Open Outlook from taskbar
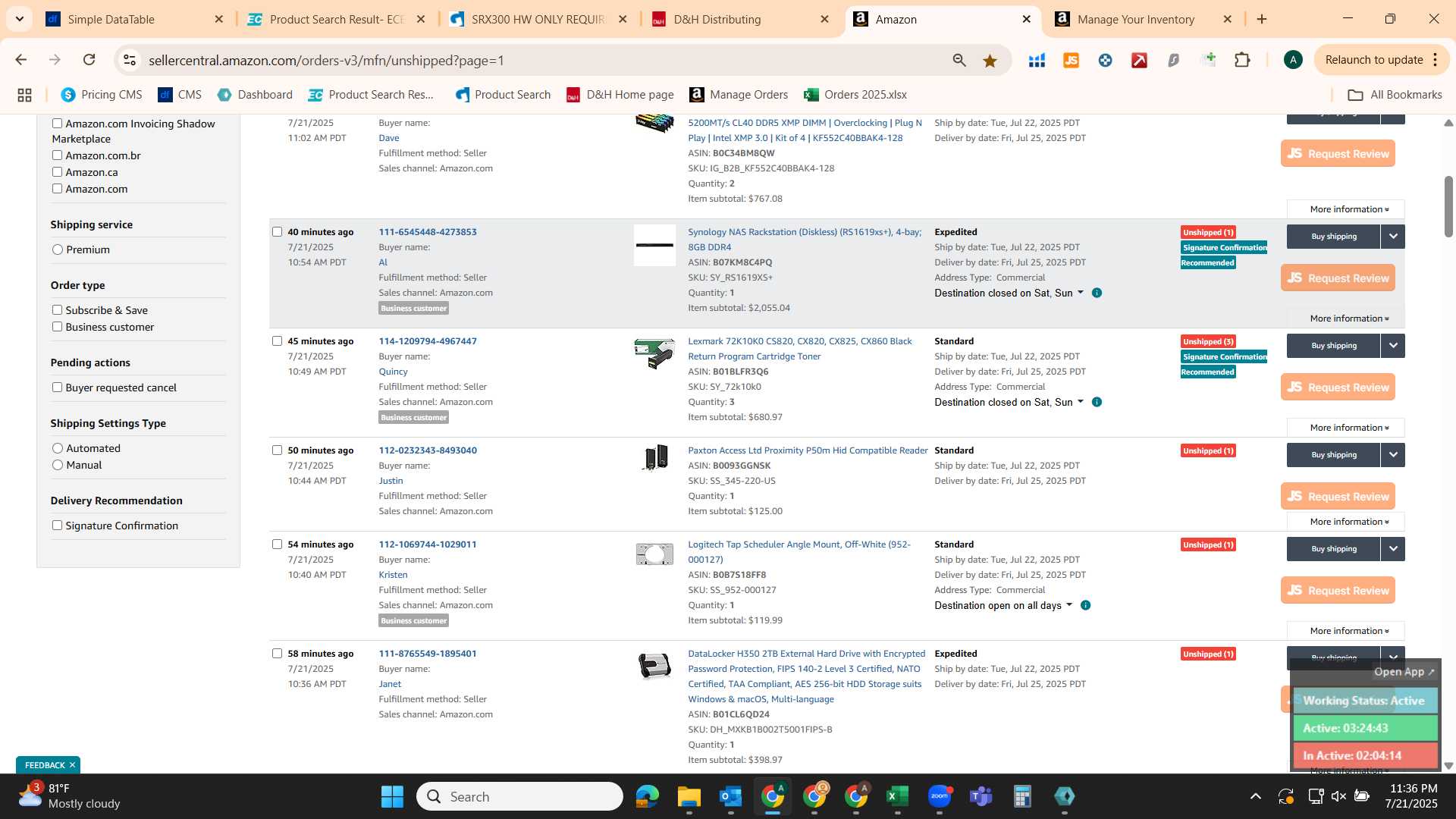 [730, 796]
